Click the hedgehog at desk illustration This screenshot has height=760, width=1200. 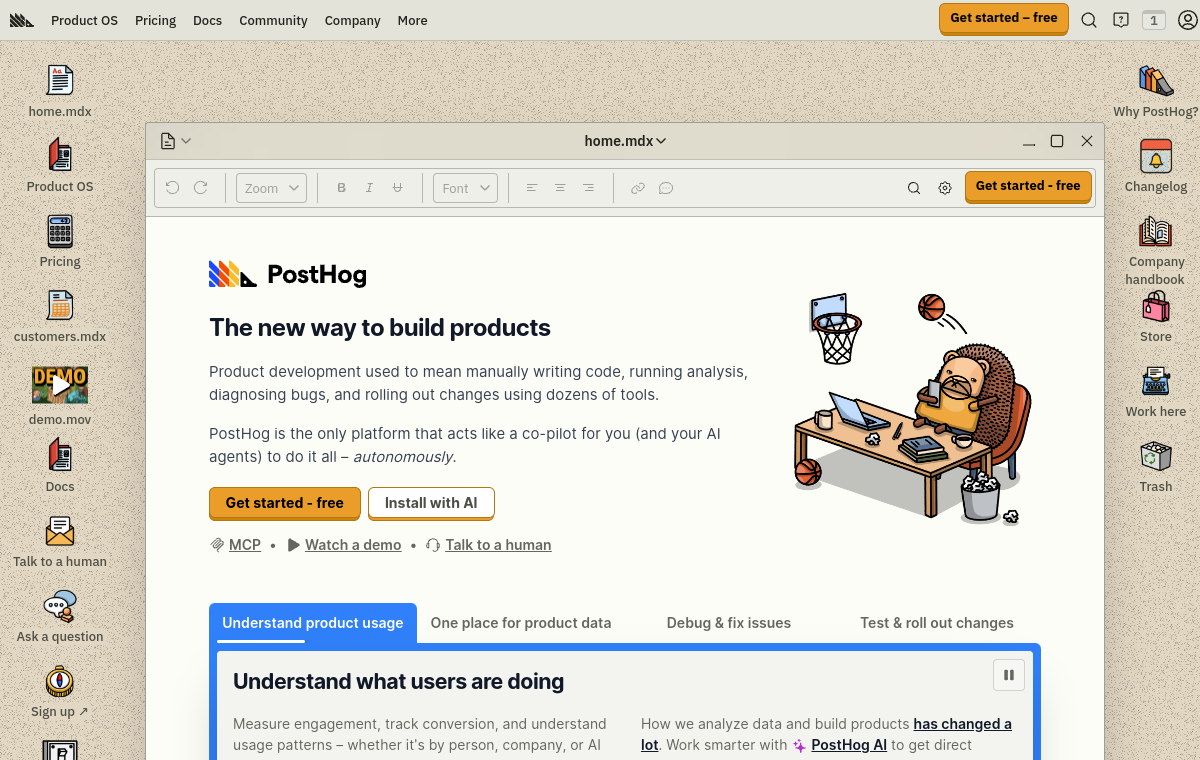pyautogui.click(x=912, y=408)
